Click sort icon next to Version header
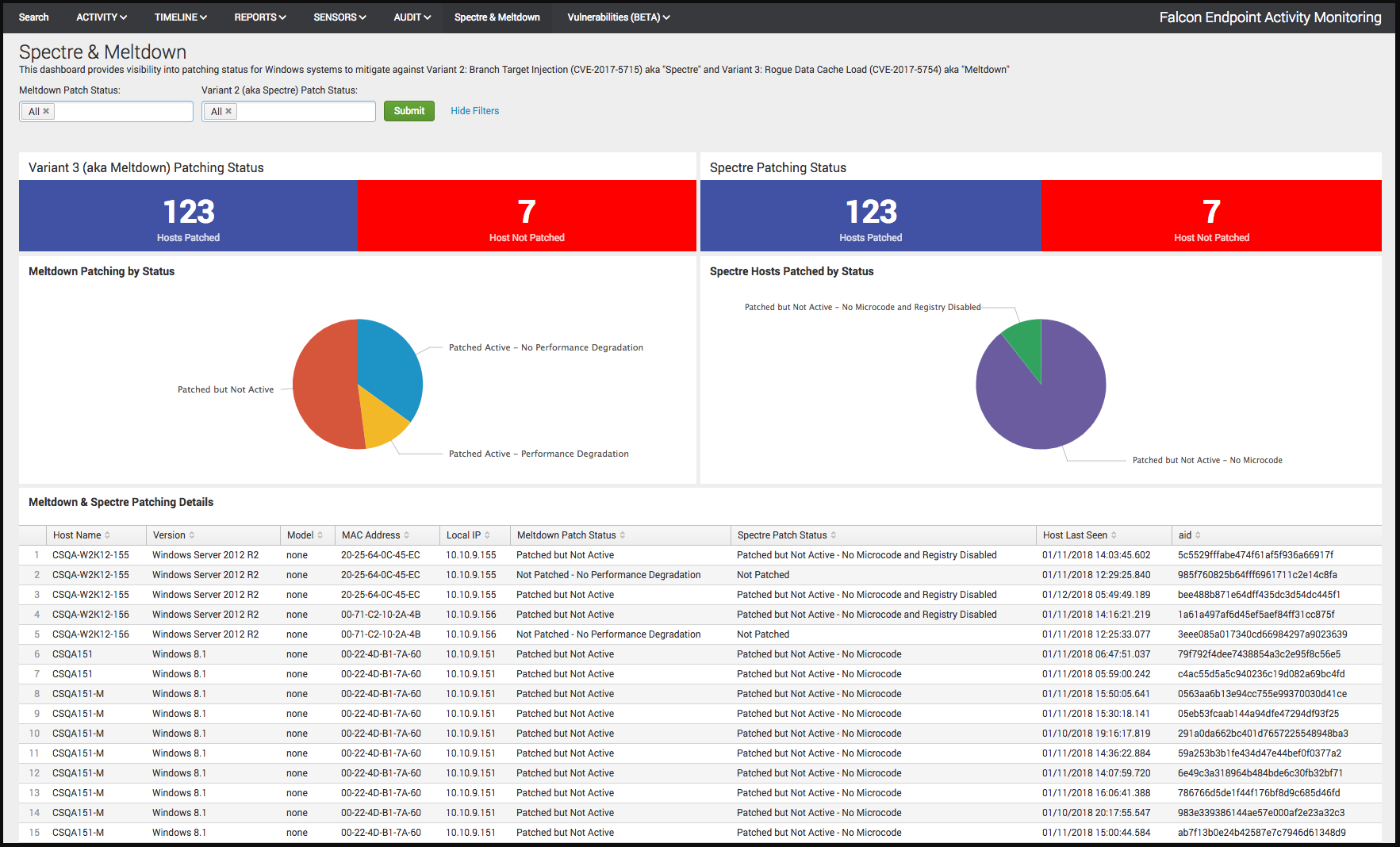 pos(192,535)
